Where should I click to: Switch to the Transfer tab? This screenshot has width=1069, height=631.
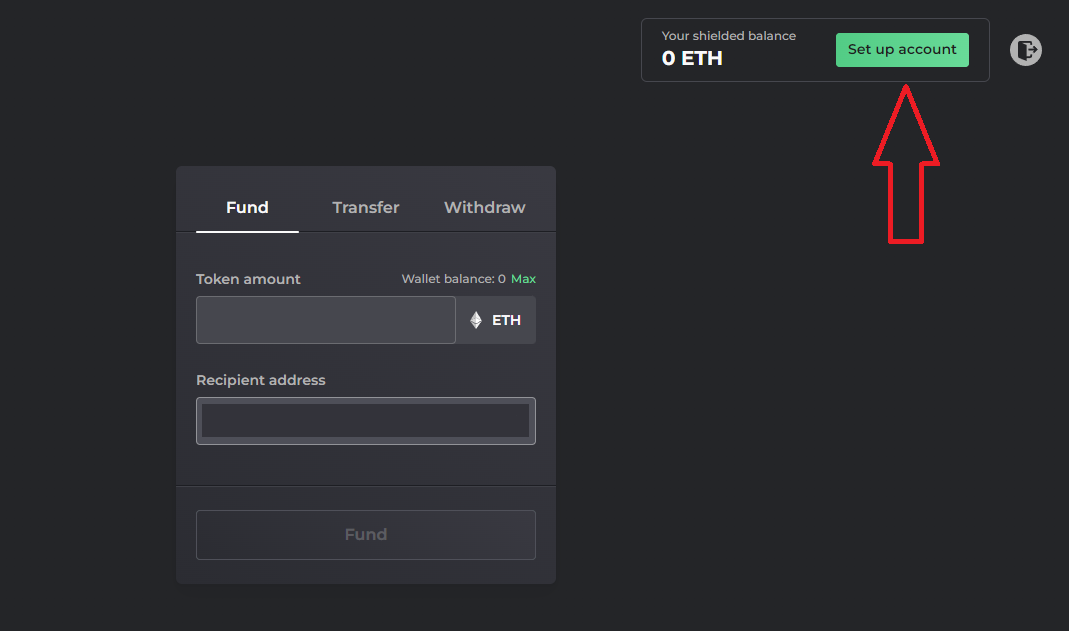click(365, 207)
